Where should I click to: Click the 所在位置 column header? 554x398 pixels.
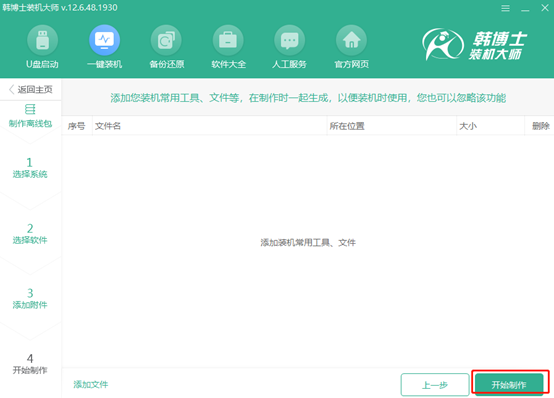click(x=347, y=126)
